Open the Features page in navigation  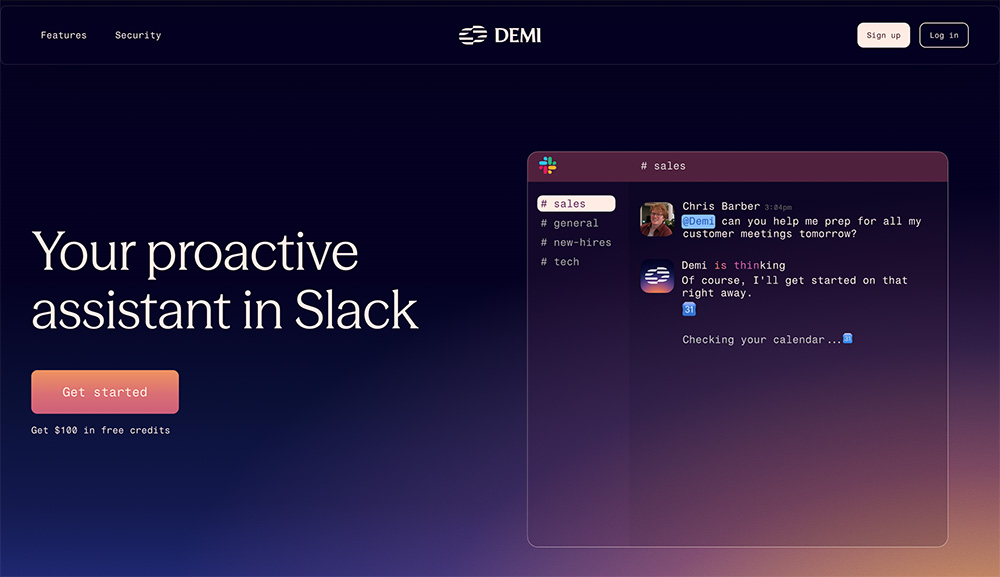coord(63,35)
